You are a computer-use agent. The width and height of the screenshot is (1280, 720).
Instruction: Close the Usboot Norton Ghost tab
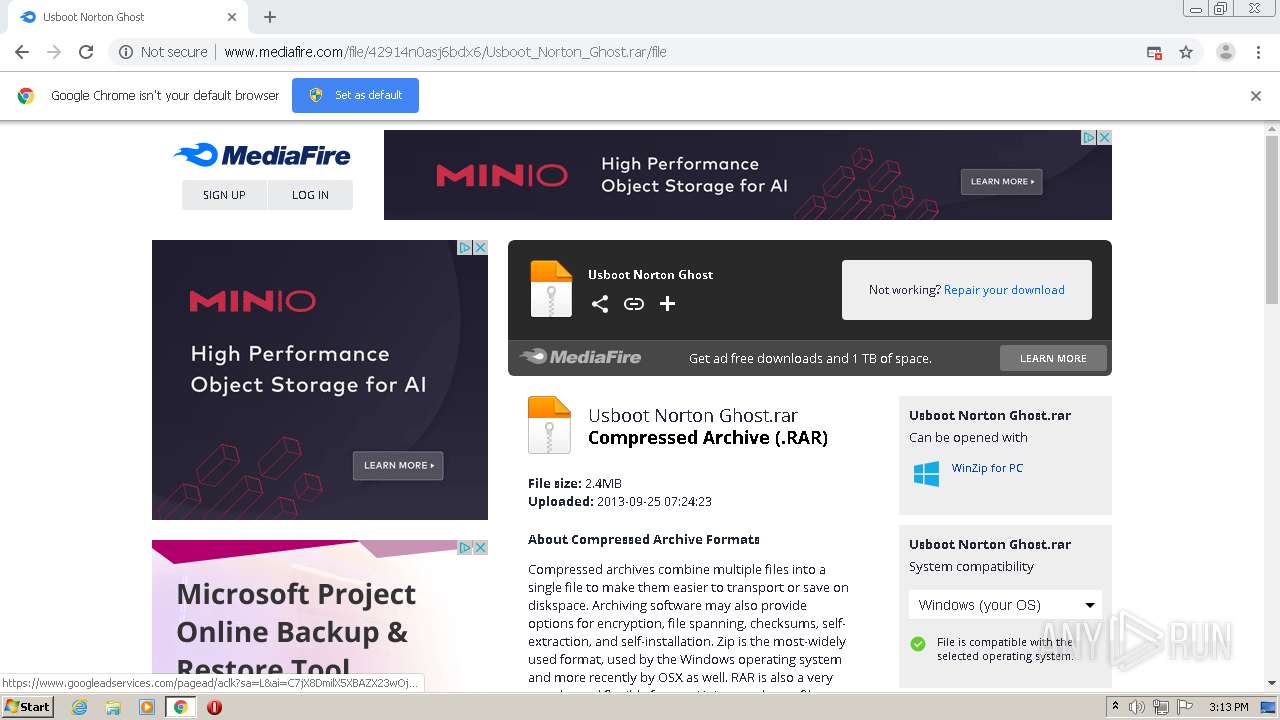click(232, 17)
